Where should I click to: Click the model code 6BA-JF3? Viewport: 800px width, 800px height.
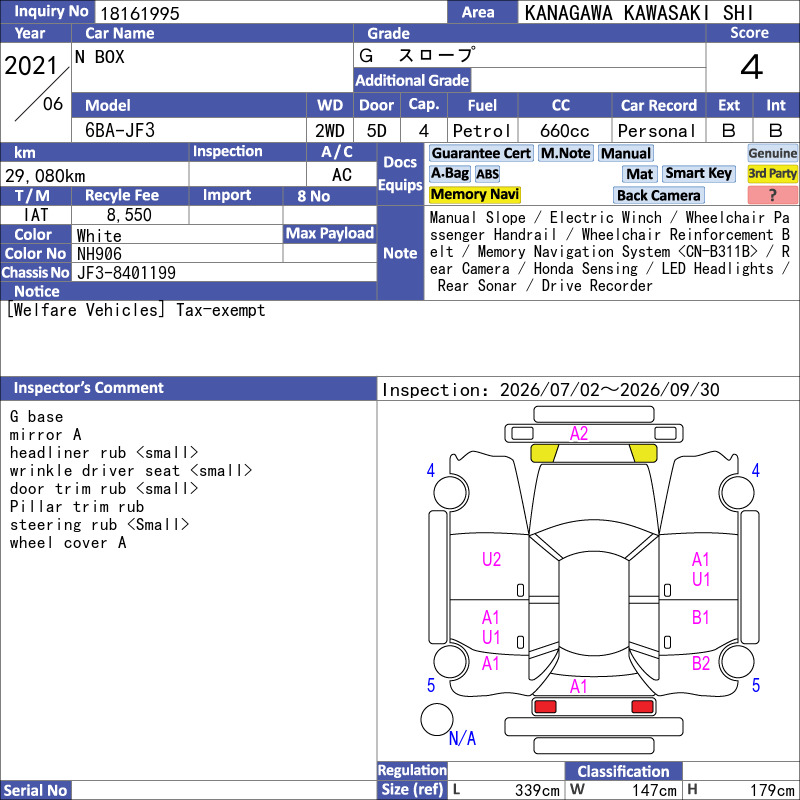tap(120, 131)
